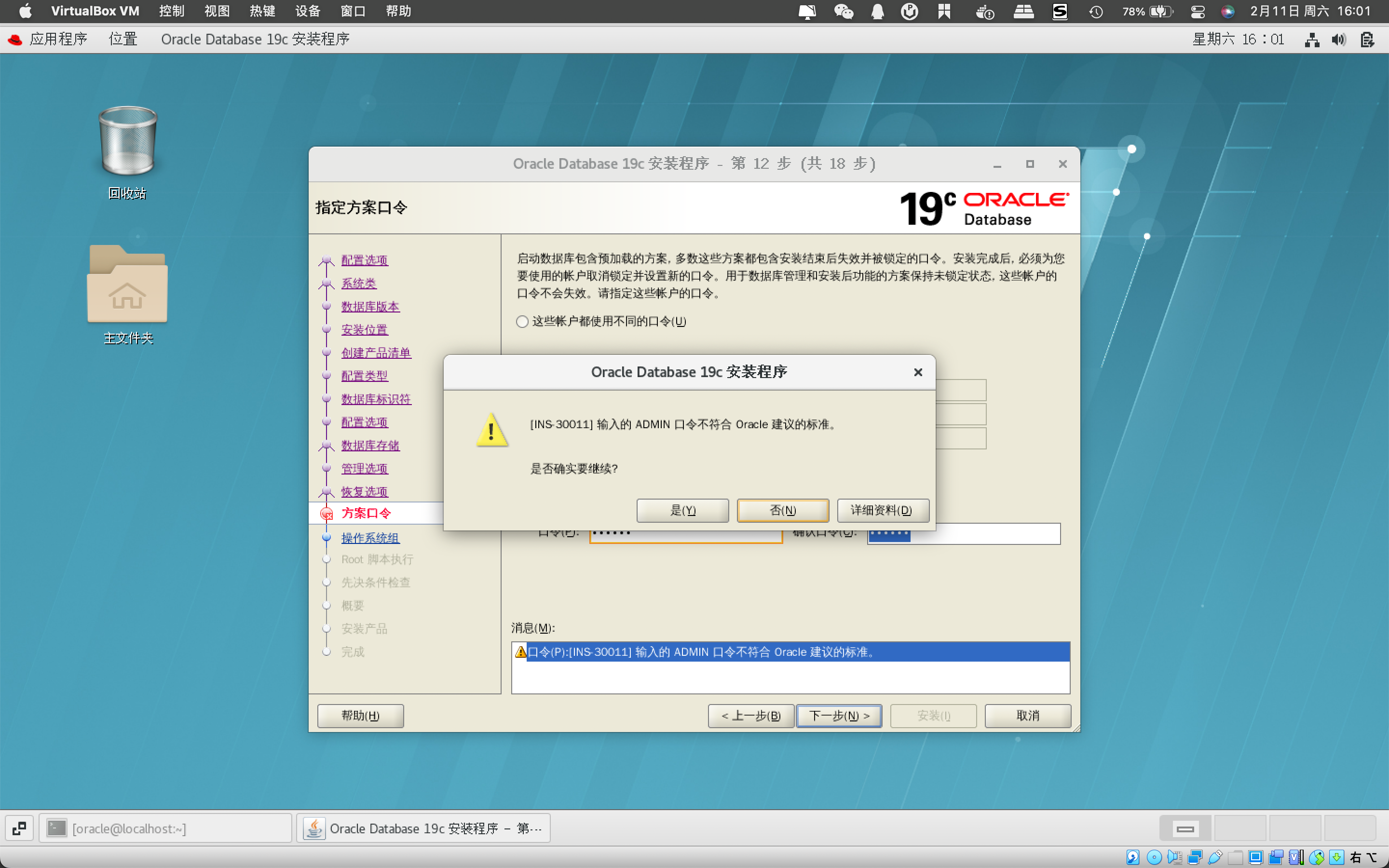Viewport: 1389px width, 868px height.
Task: Click the show desktop icon in the taskbar
Action: [19, 828]
